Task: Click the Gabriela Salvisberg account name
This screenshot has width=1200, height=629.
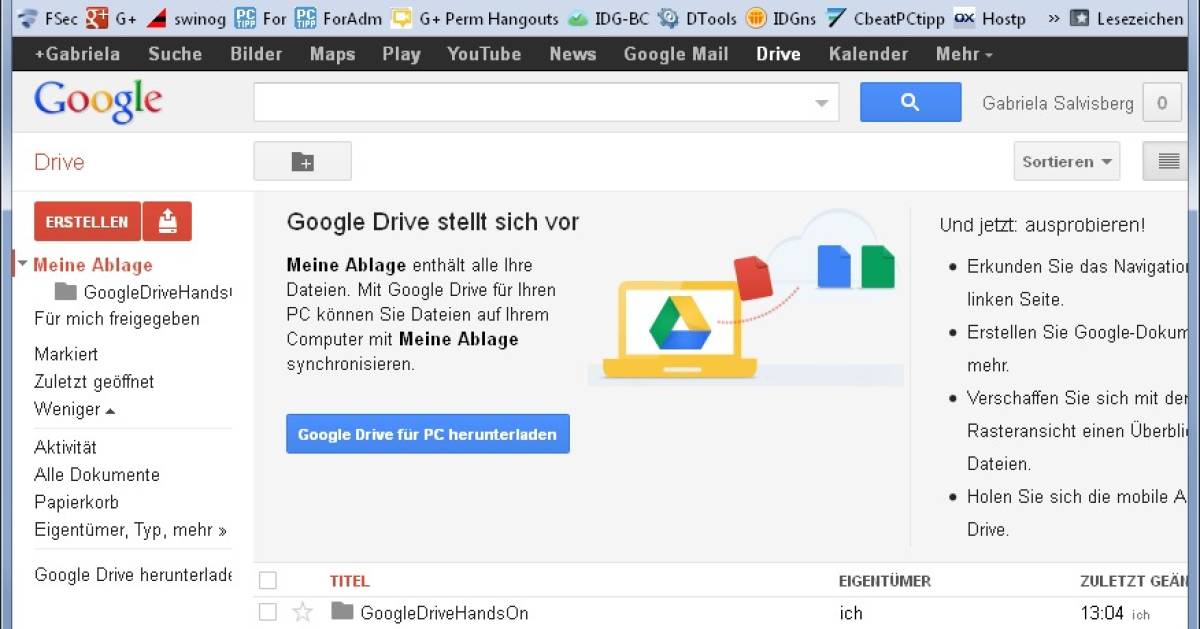Action: click(x=1058, y=103)
